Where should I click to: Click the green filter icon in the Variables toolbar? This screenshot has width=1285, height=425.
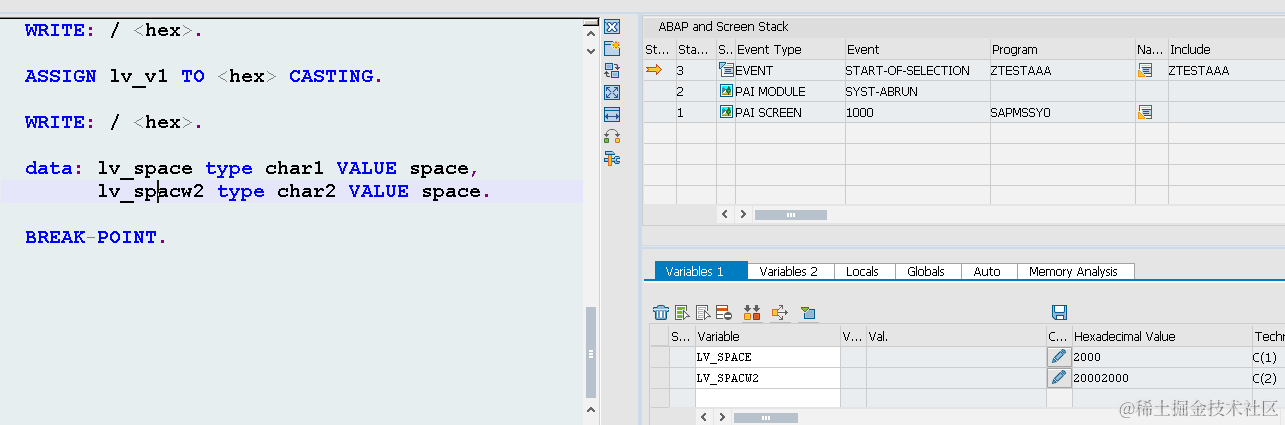[808, 312]
